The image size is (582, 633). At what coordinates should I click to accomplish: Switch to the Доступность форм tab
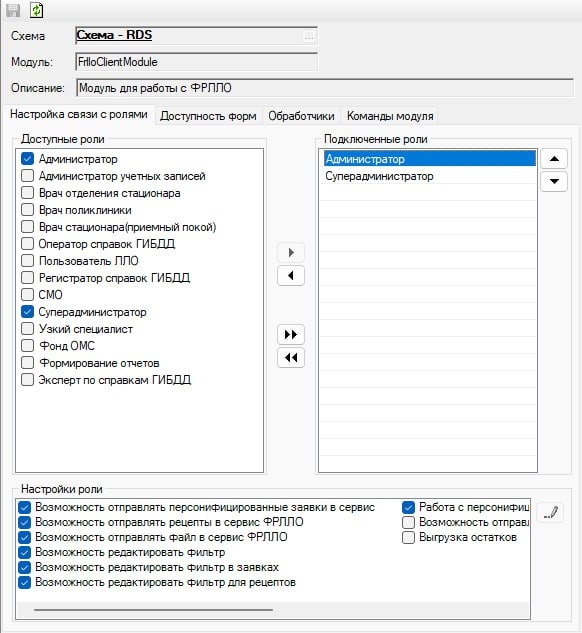click(x=208, y=116)
